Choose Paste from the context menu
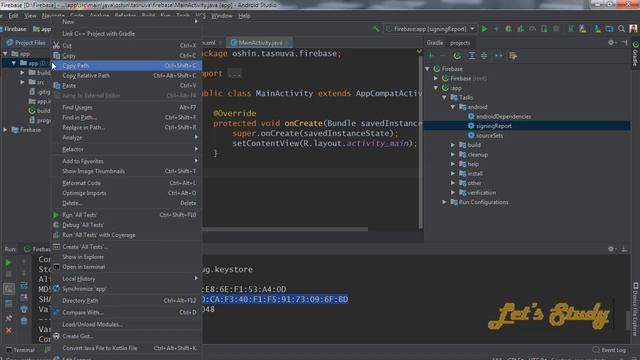Screen dimensions: 640x360 tap(127, 86)
